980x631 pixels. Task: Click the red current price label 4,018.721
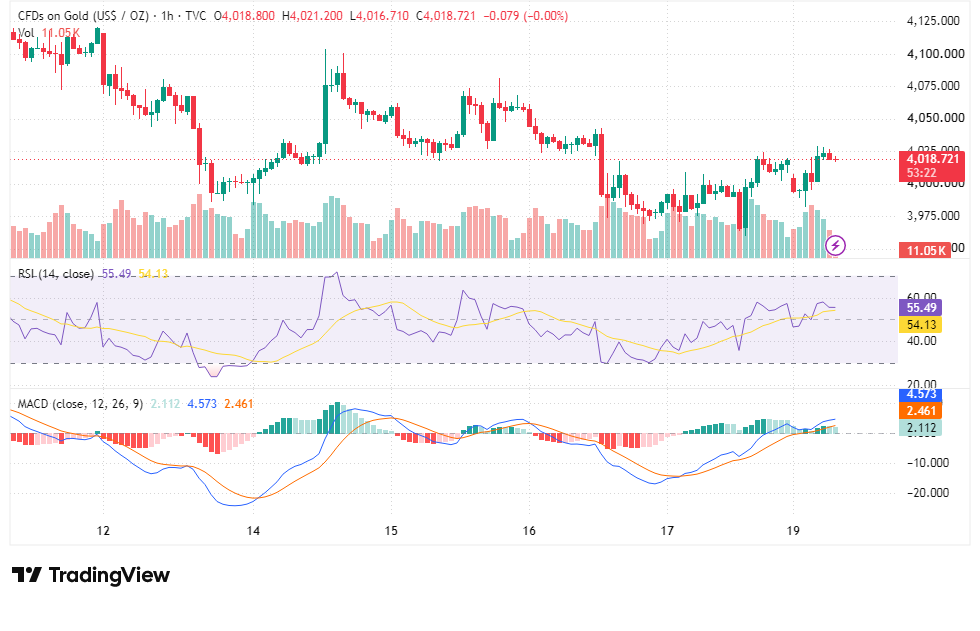932,159
